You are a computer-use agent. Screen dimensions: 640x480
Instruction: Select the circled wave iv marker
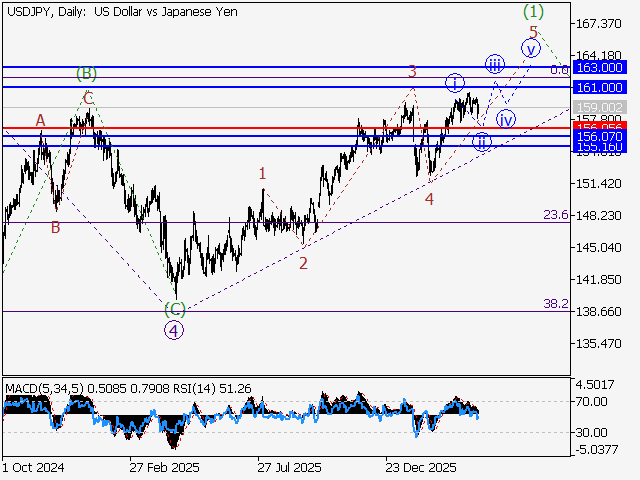click(506, 119)
